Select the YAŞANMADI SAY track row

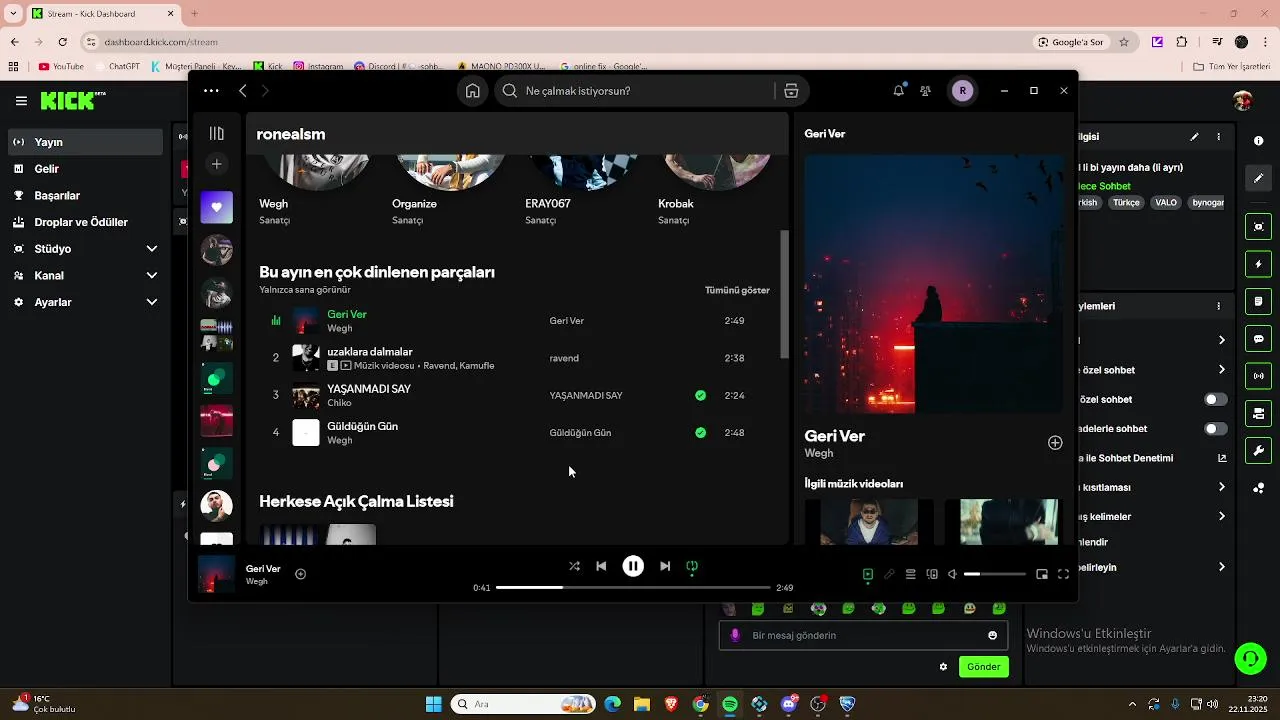[x=515, y=395]
